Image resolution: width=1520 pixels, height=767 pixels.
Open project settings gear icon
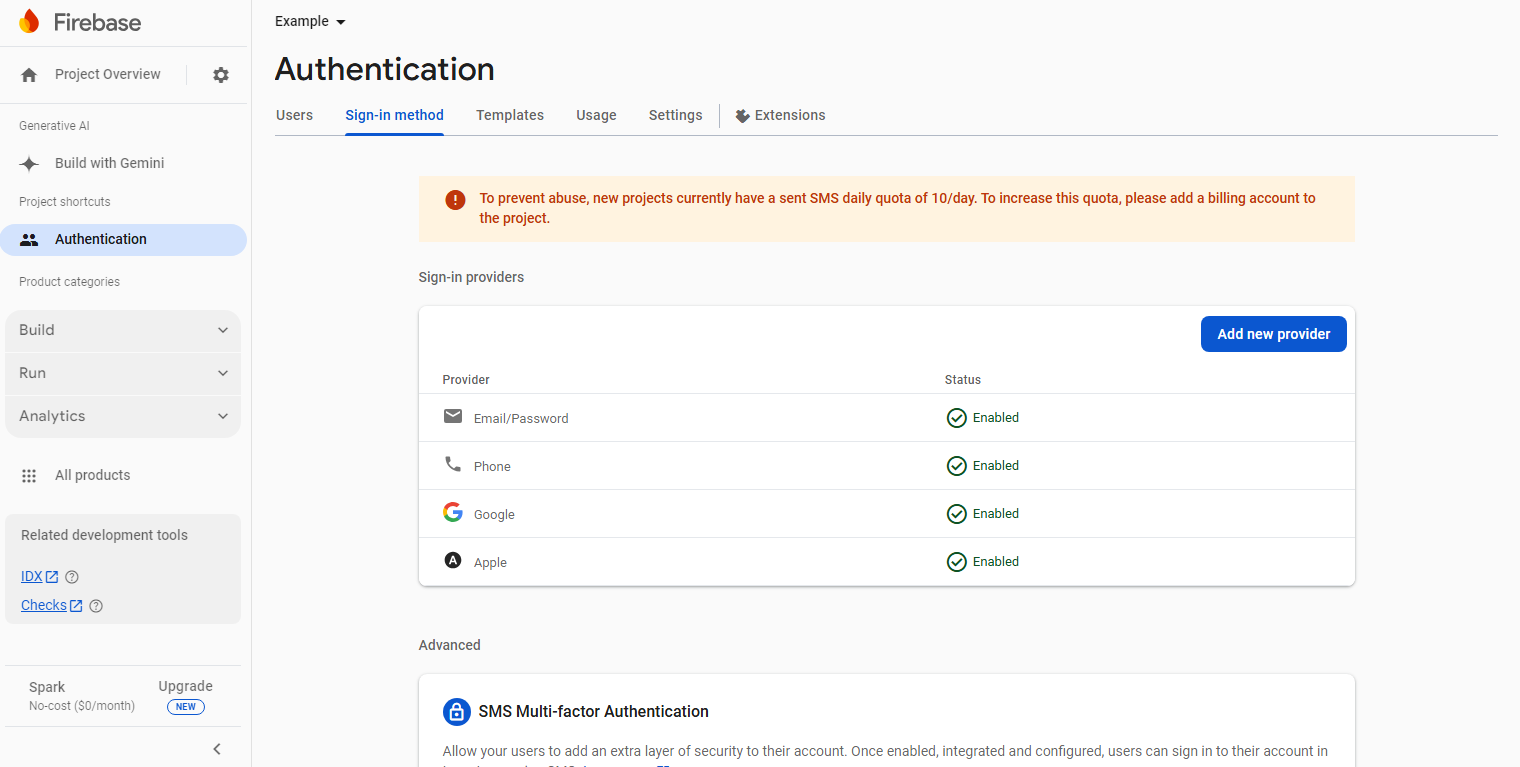[x=221, y=75]
